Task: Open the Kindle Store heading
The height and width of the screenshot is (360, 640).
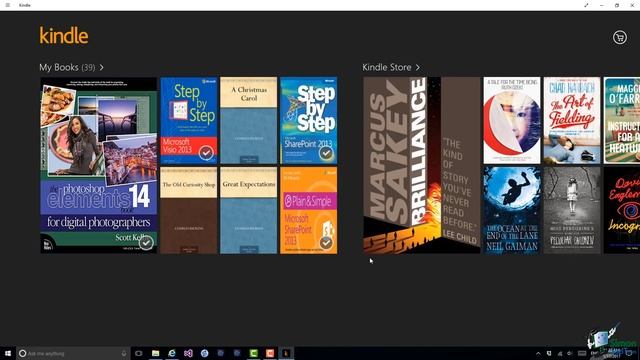Action: click(x=387, y=67)
